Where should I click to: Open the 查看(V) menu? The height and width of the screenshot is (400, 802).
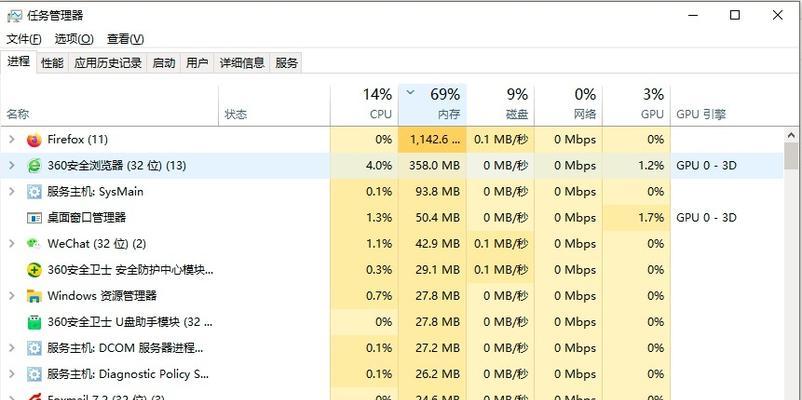pos(125,39)
